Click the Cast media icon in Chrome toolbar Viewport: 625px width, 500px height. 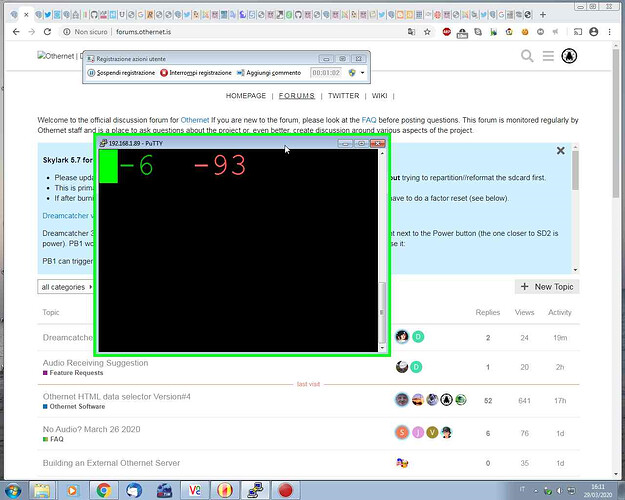(x=578, y=32)
